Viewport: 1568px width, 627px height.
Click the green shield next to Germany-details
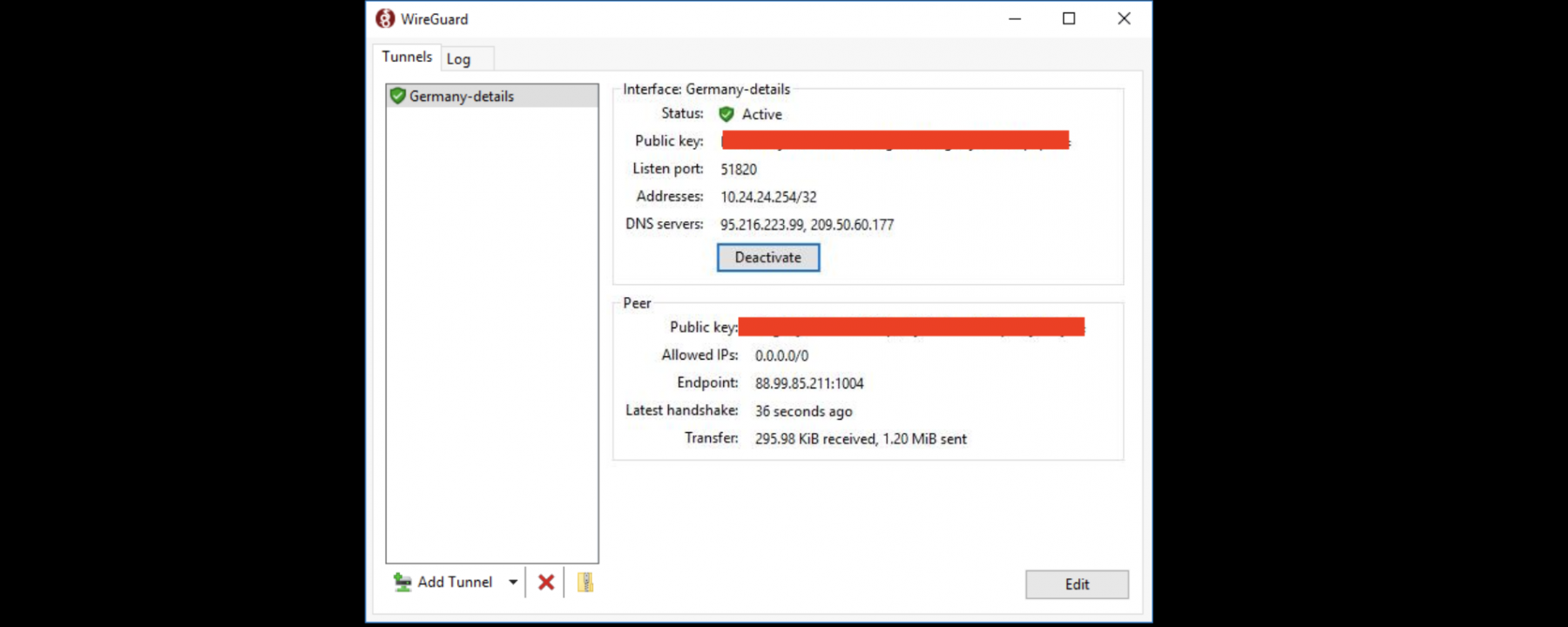398,96
